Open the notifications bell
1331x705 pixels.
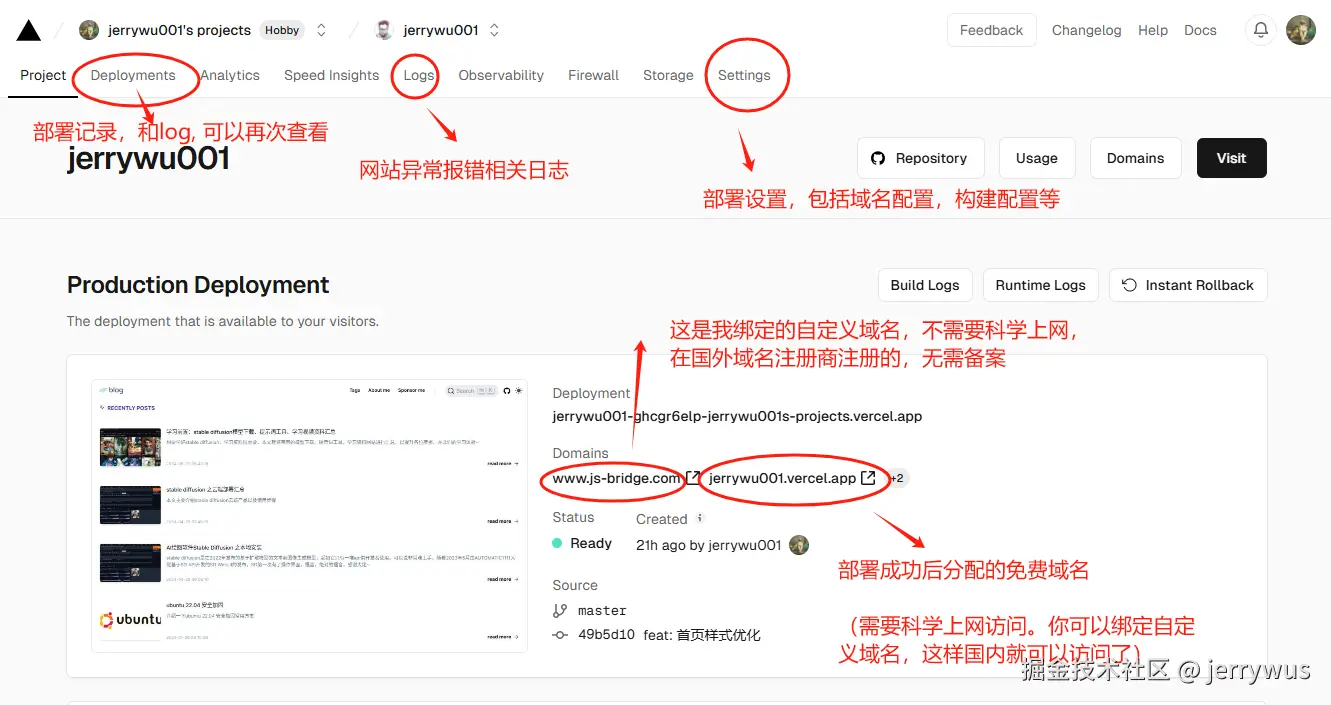click(x=1261, y=30)
